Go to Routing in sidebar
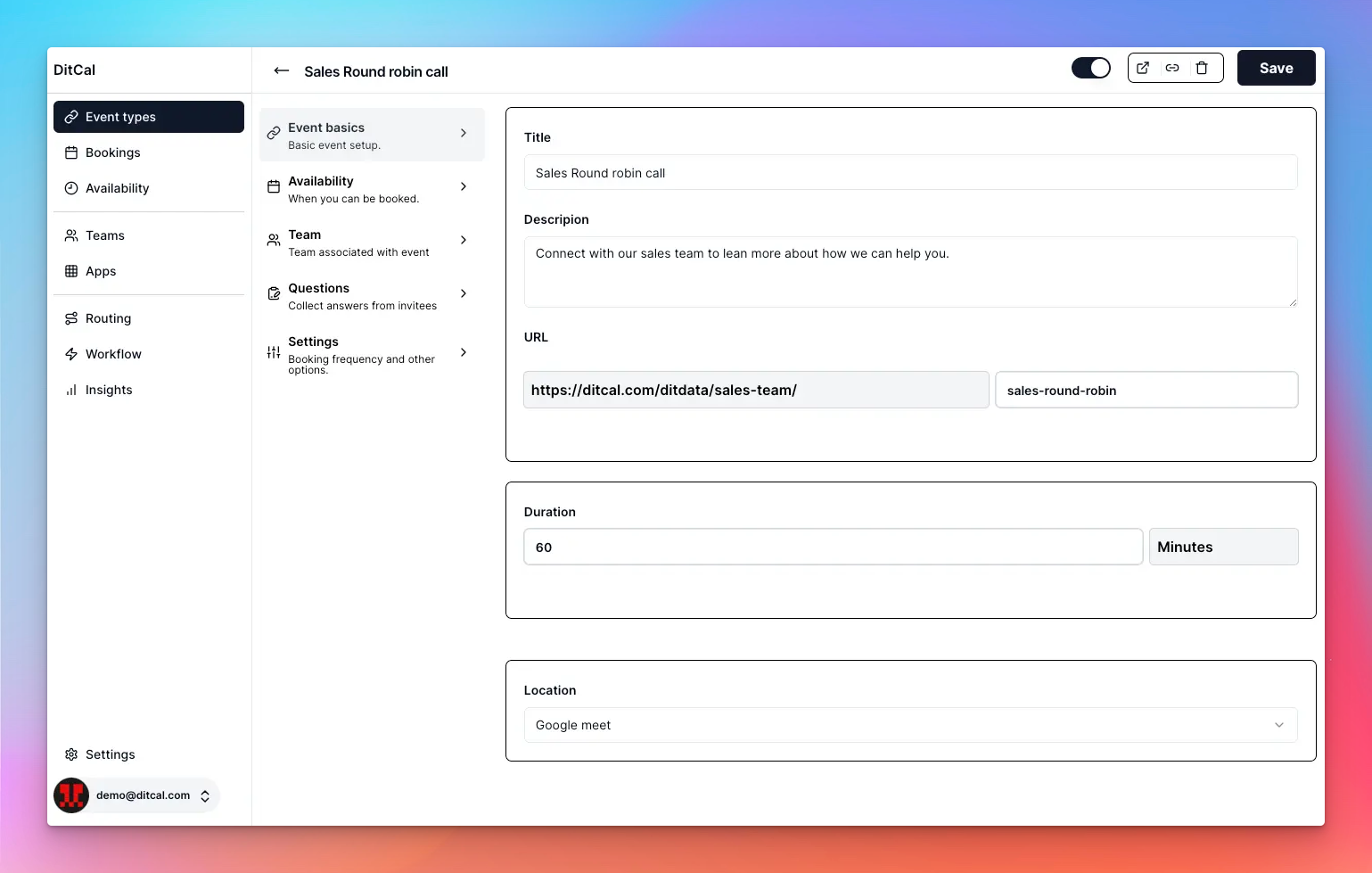 click(108, 318)
